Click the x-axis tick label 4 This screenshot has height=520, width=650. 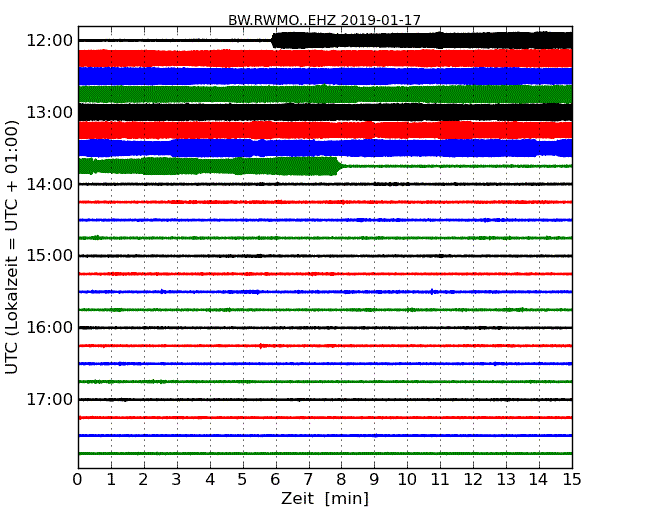(x=210, y=480)
